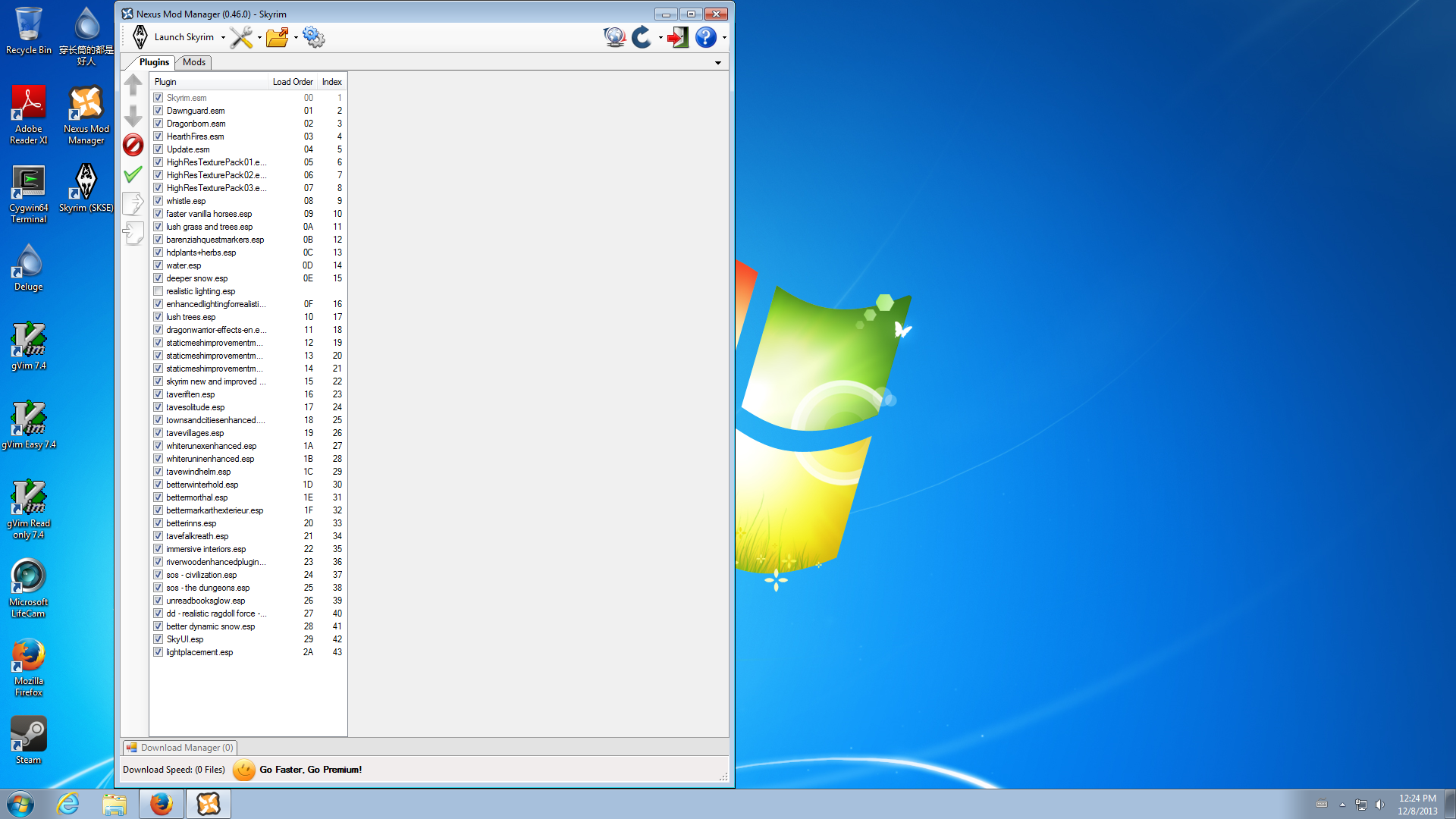Sort by the Index column header
This screenshot has width=1456, height=819.
click(x=331, y=82)
